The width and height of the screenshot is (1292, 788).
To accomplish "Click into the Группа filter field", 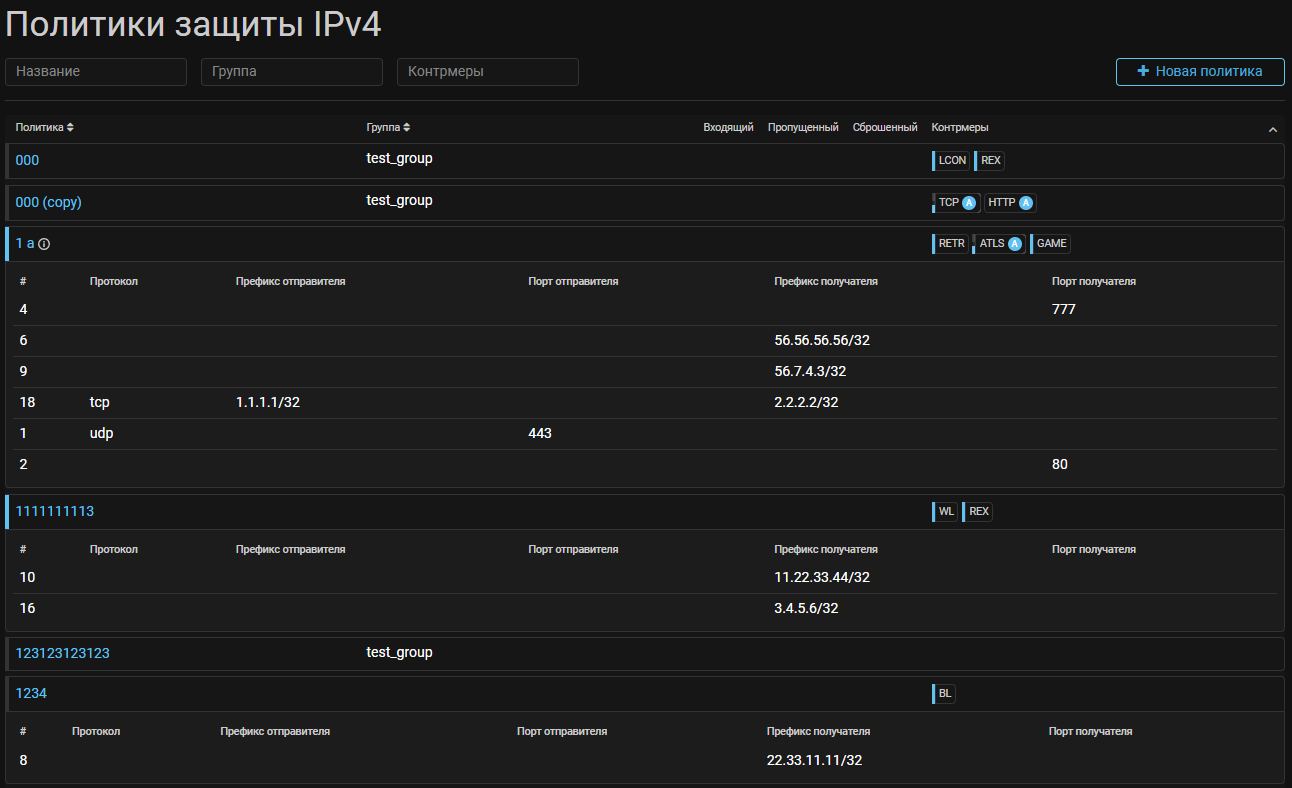I will pos(292,72).
